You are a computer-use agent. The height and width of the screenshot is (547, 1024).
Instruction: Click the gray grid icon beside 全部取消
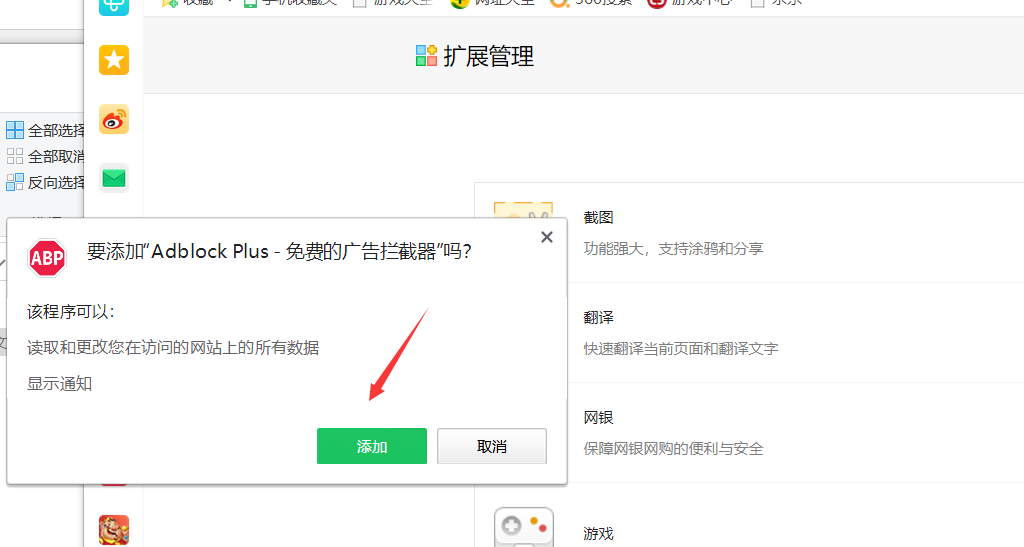[x=15, y=156]
